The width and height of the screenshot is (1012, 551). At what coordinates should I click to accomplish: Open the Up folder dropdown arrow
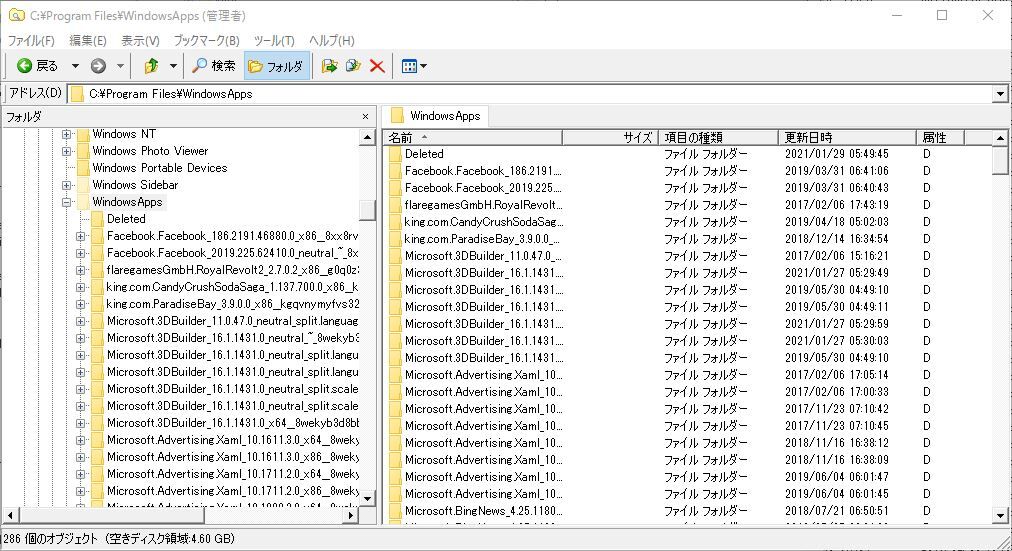(173, 66)
